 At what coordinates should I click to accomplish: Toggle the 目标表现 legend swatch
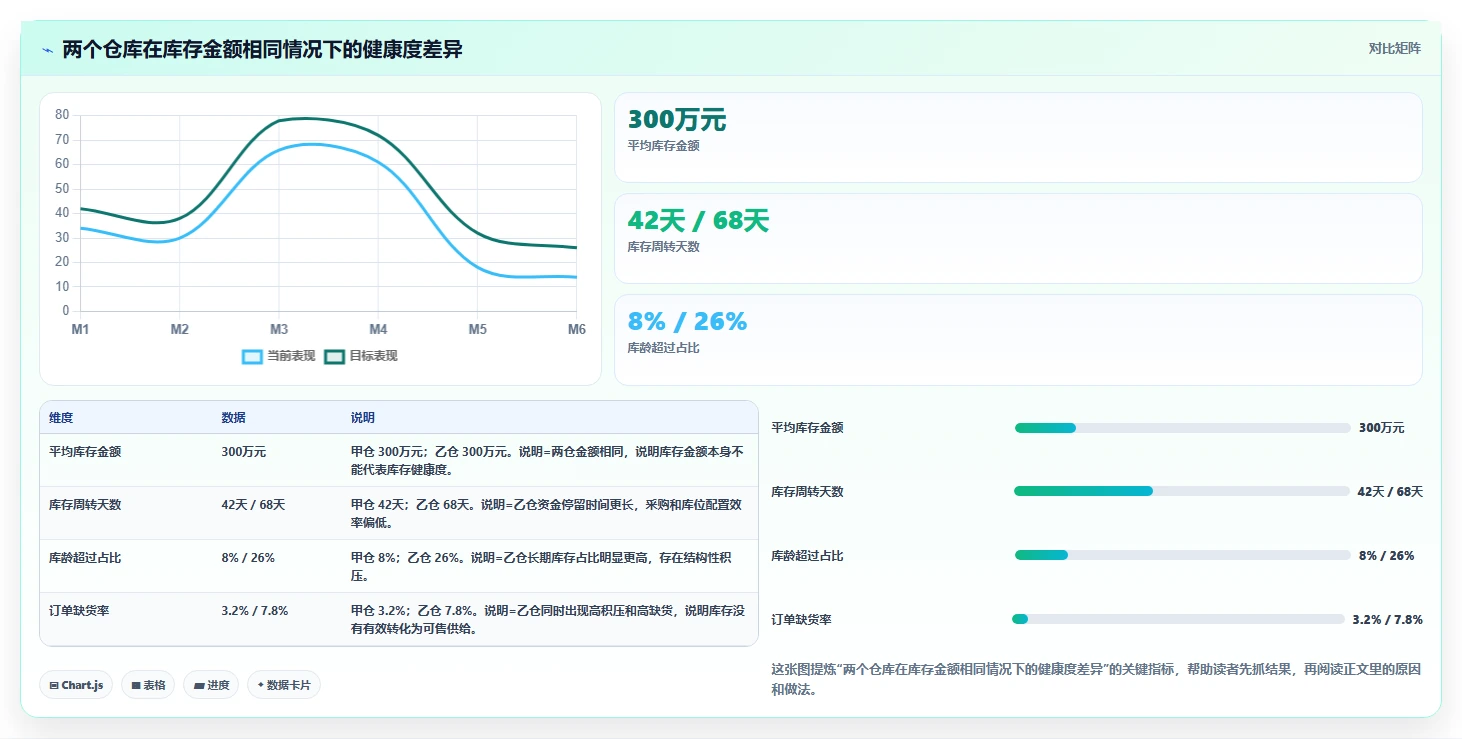(334, 356)
